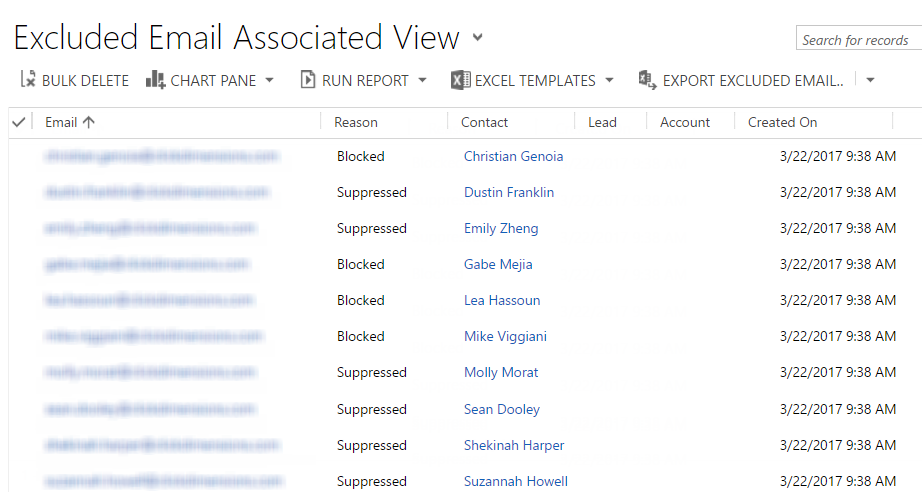Click the Excel Templates icon
Viewport: 922px width, 492px height.
click(x=460, y=80)
